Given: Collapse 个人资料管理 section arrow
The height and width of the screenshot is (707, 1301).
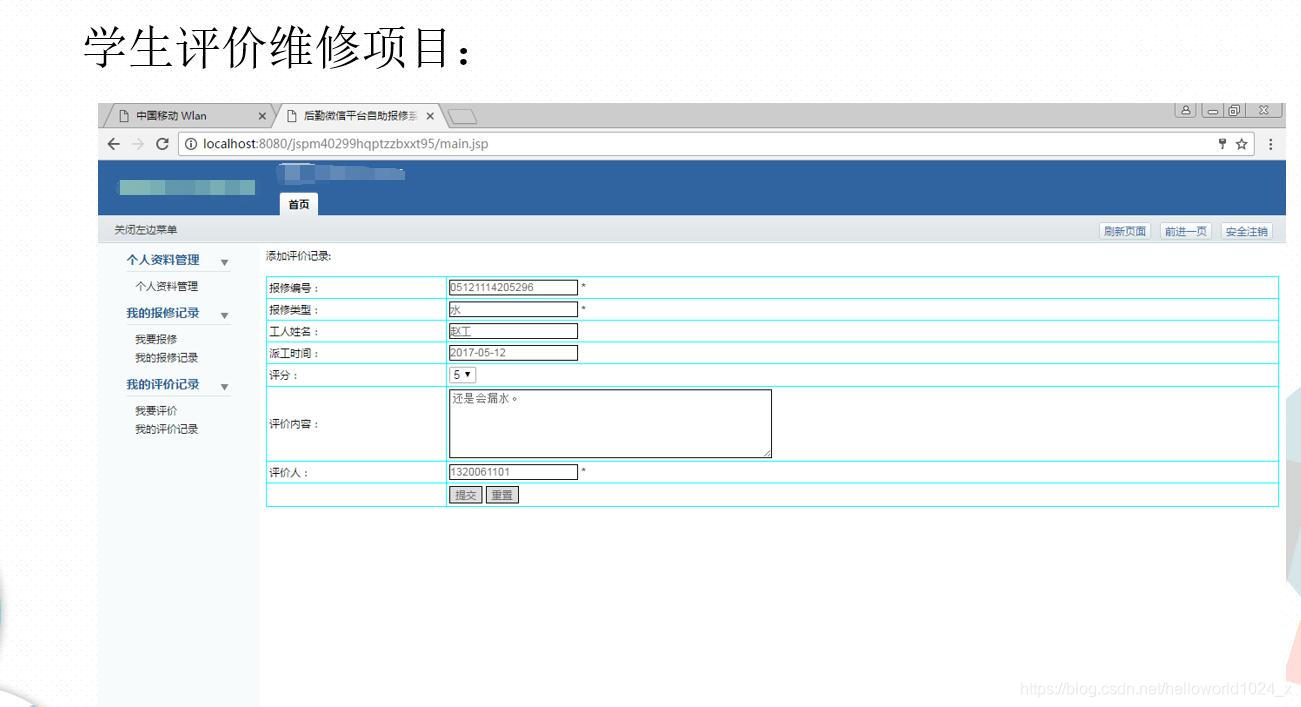Looking at the screenshot, I should pos(224,262).
